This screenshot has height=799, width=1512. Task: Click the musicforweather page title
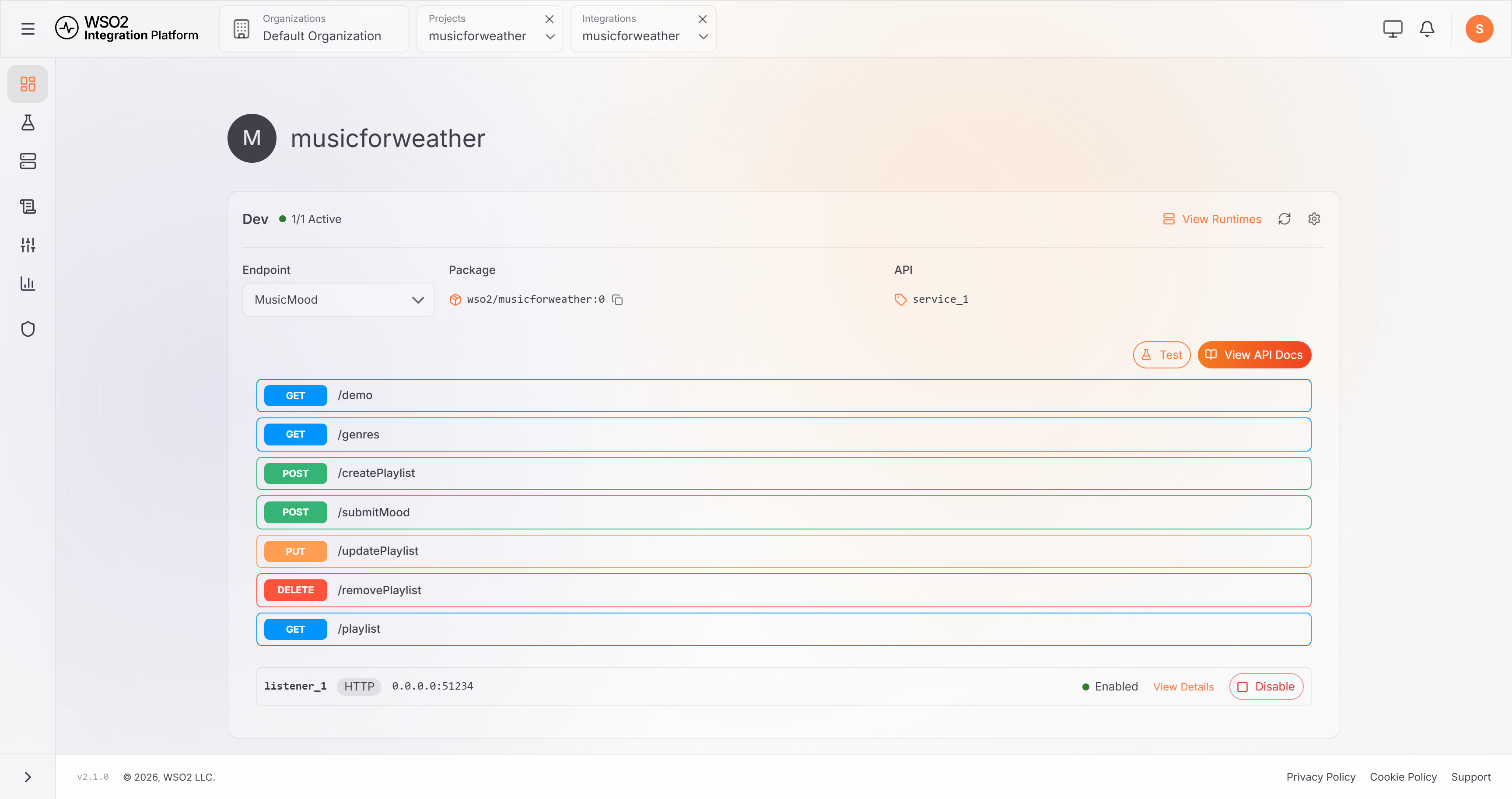pyautogui.click(x=388, y=139)
